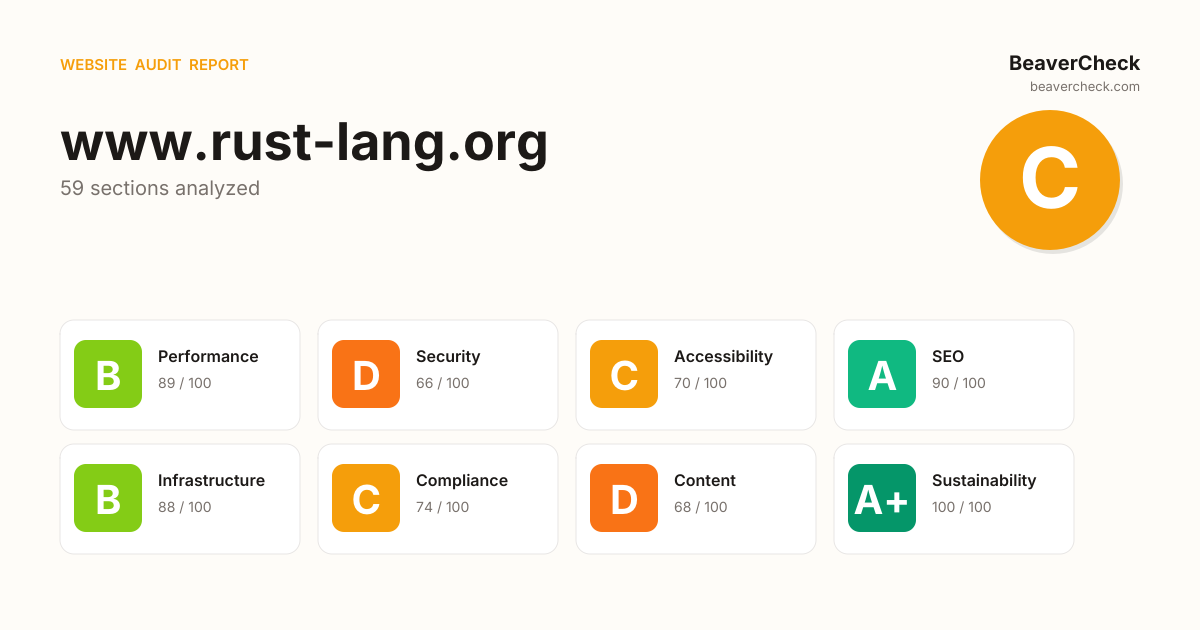Open the Security card title
The width and height of the screenshot is (1200, 630).
(x=448, y=356)
